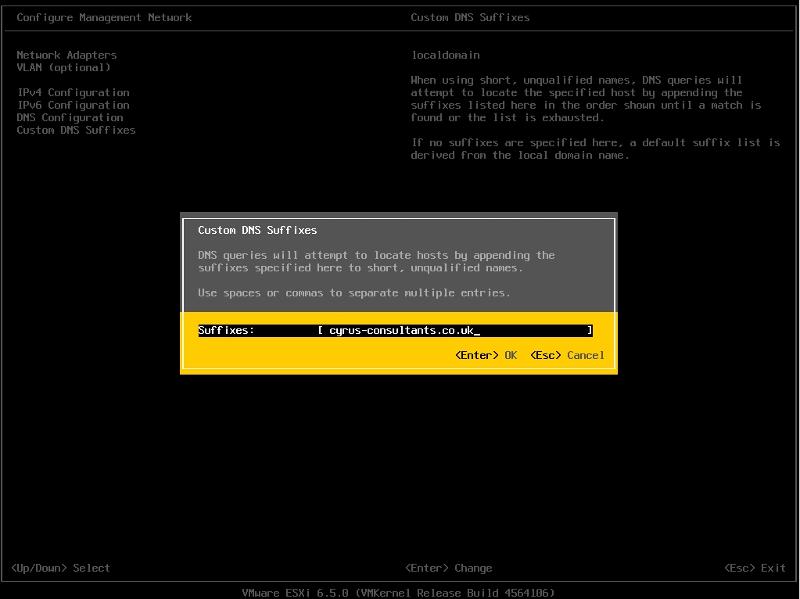Click the Esc Exit hint
The height and width of the screenshot is (599, 800).
(x=755, y=568)
